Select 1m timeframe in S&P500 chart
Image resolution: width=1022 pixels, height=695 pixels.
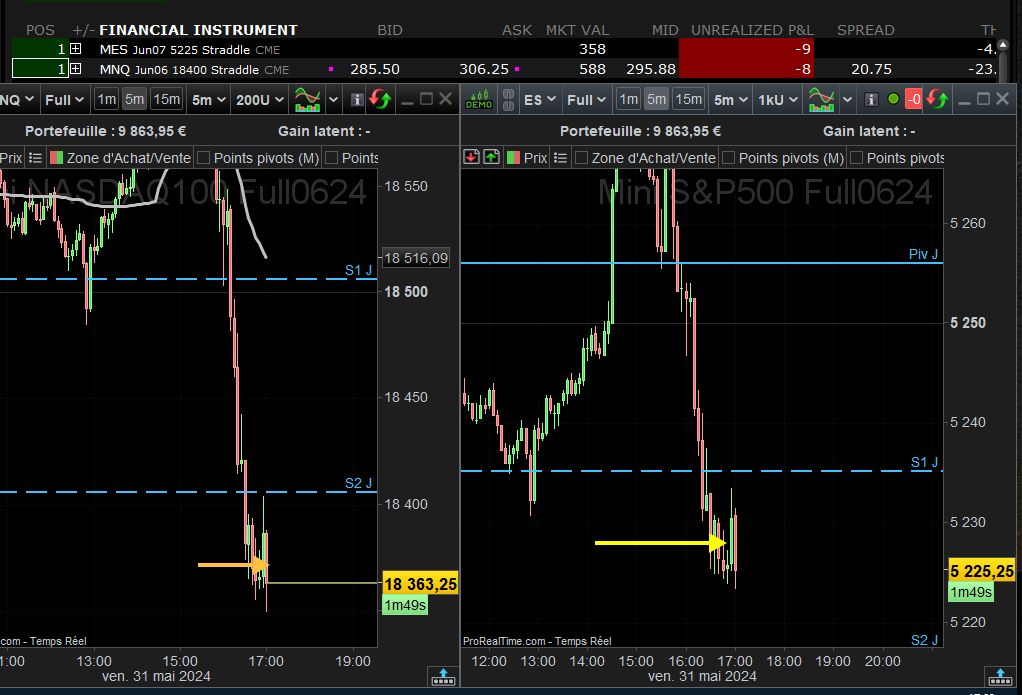click(x=628, y=99)
